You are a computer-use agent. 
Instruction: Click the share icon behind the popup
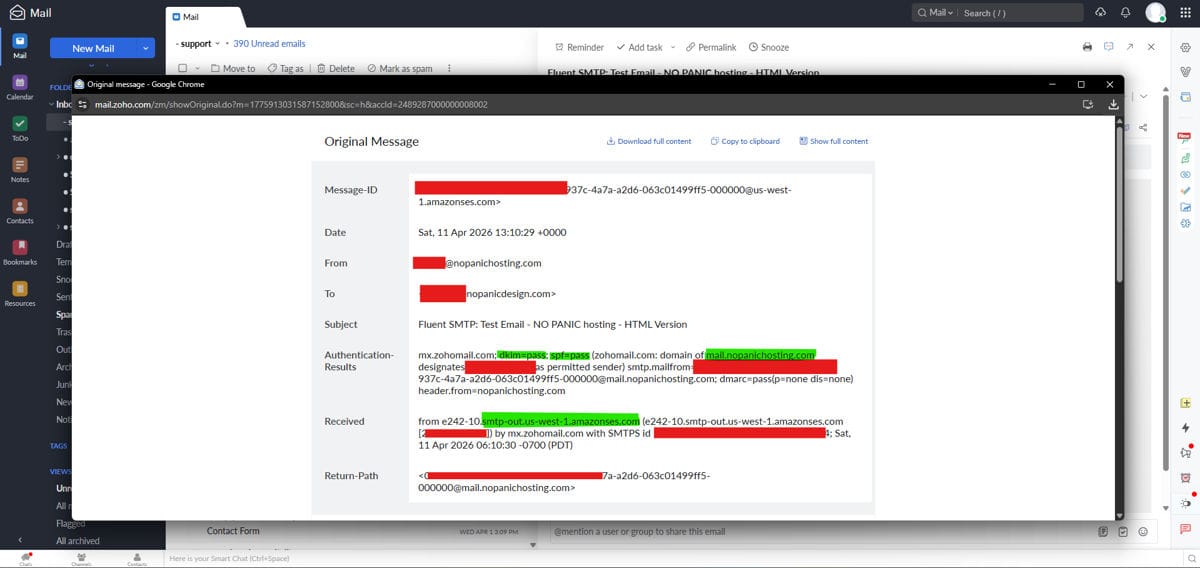pos(1143,127)
